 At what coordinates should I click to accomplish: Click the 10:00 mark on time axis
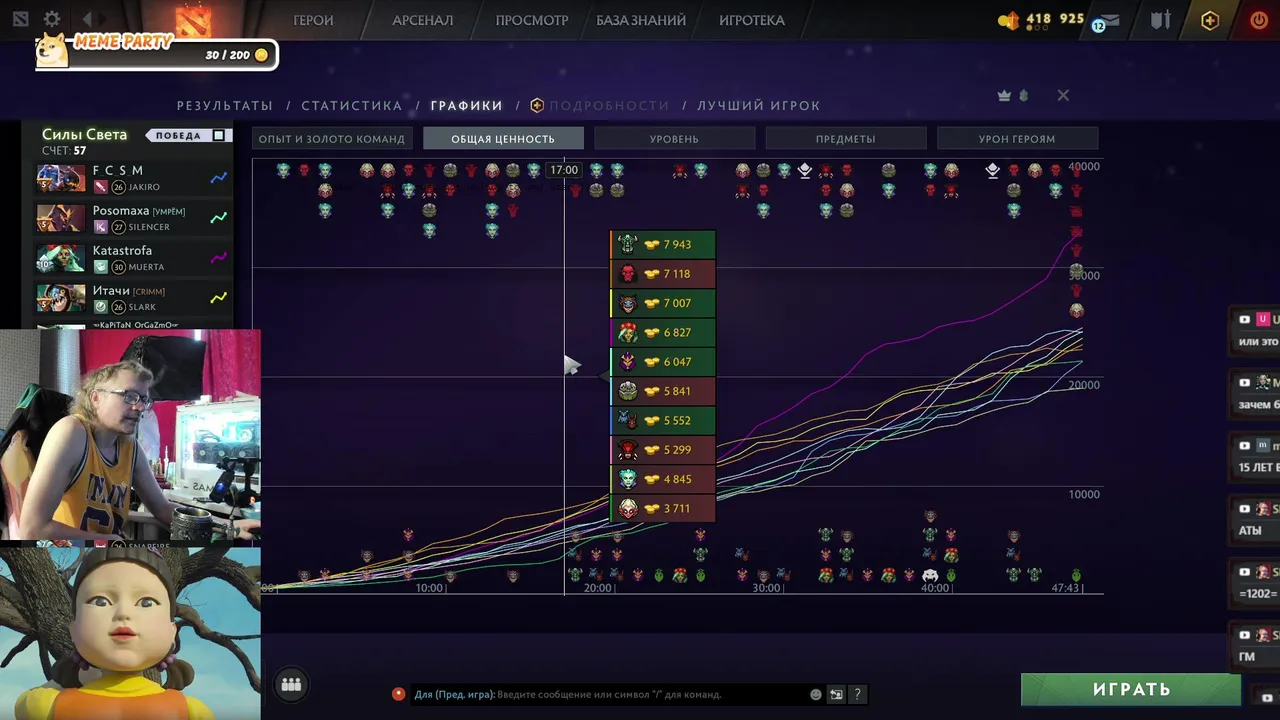(429, 588)
